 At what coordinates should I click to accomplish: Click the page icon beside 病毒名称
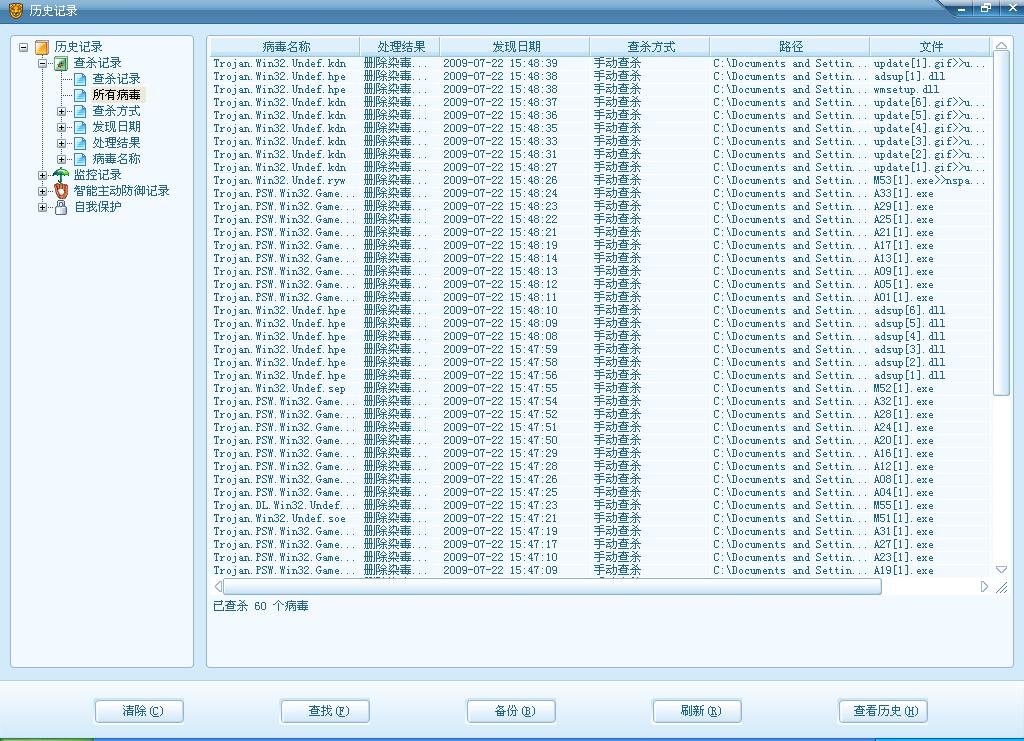[x=80, y=159]
